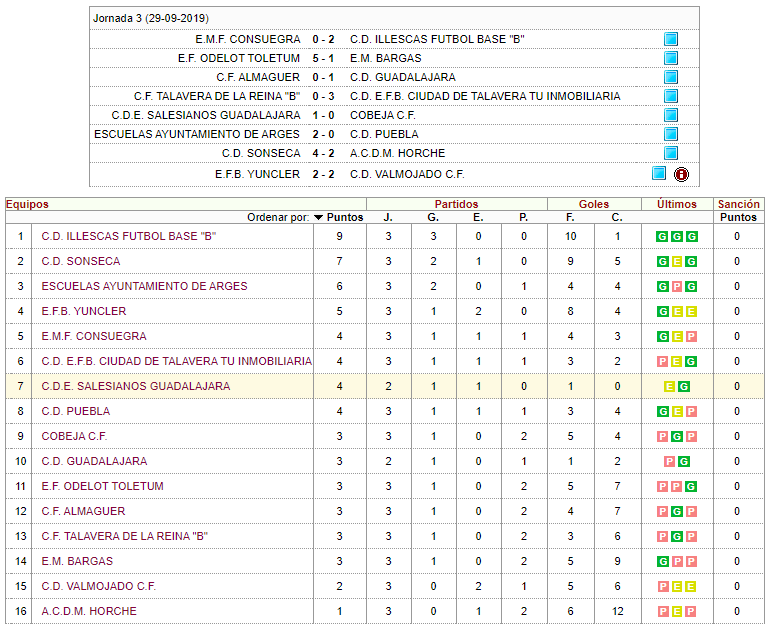Screen dimensions: 767x631
Task: Click pink P result badge in Arges row
Action: click(x=677, y=287)
